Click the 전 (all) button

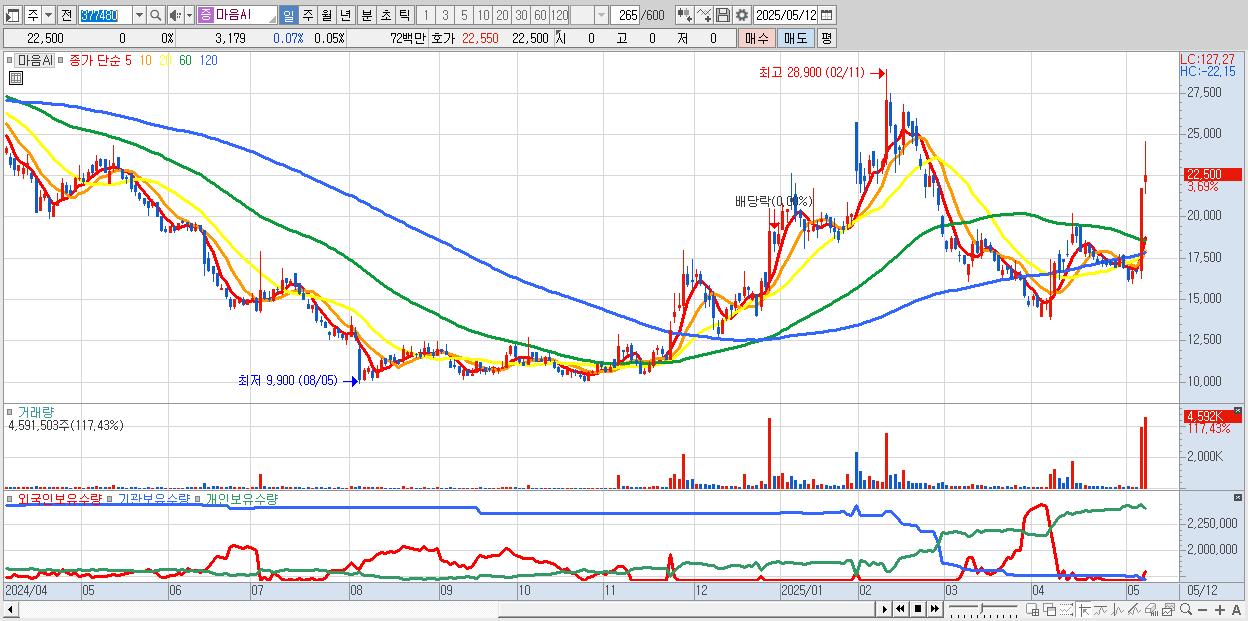(66, 15)
